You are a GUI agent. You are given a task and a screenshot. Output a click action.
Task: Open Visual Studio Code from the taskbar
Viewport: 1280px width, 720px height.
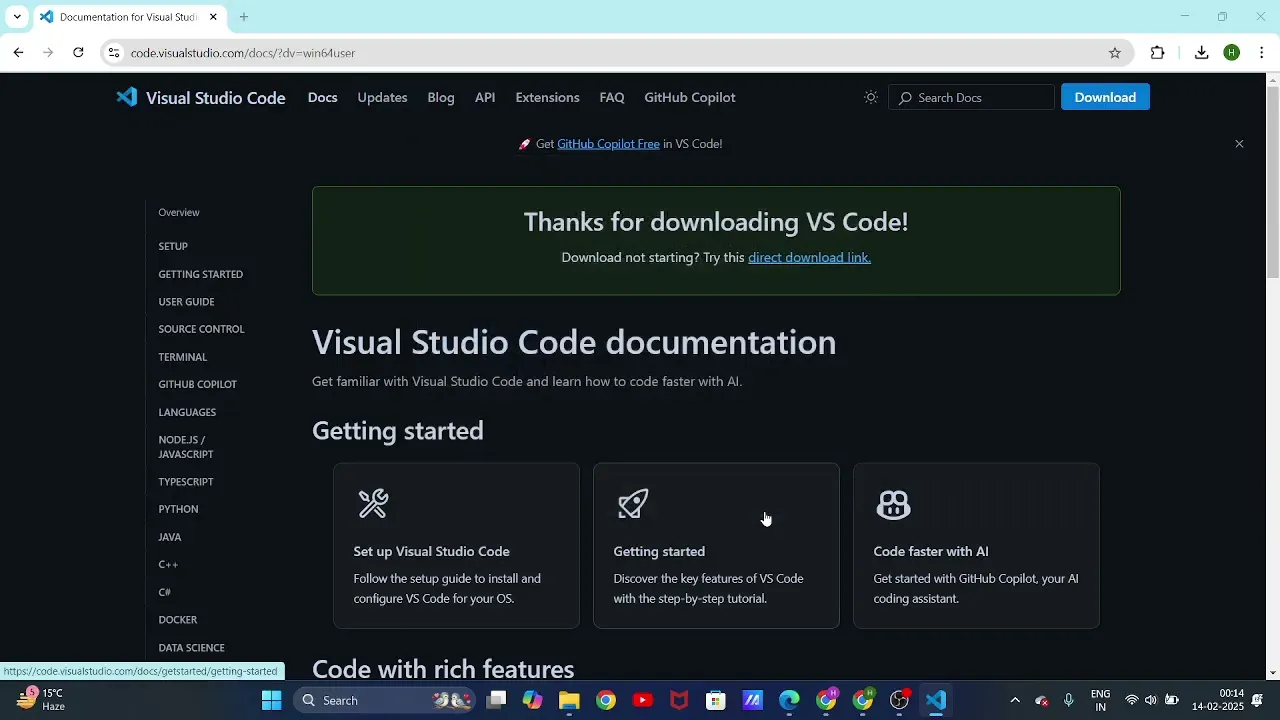click(x=936, y=700)
